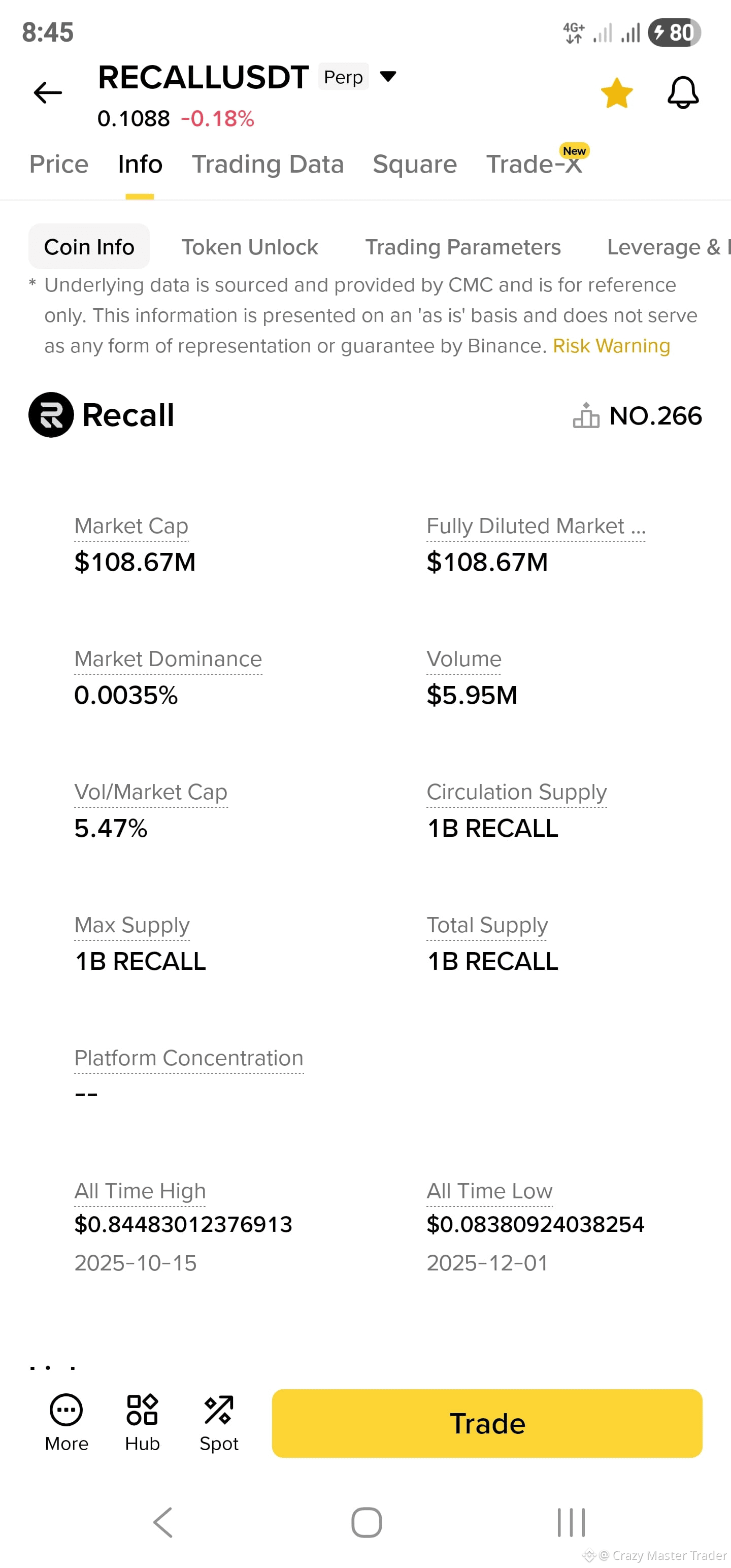Open the Trade-X tab
This screenshot has width=731, height=1568.
pos(534,165)
